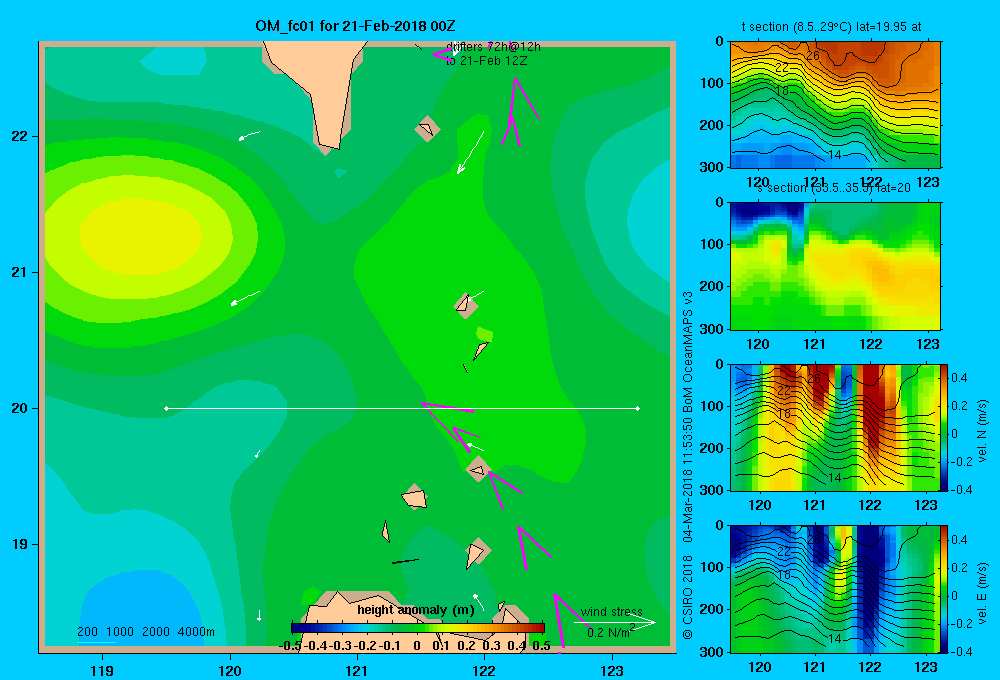The height and width of the screenshot is (680, 1000).
Task: Click the 's section (33.5..35.5) lat=20' title
Action: click(x=834, y=188)
